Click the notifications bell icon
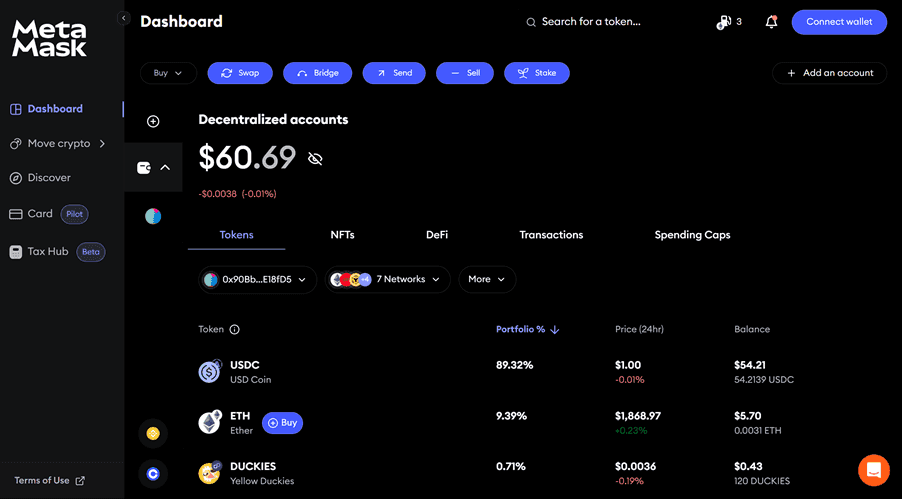 771,22
